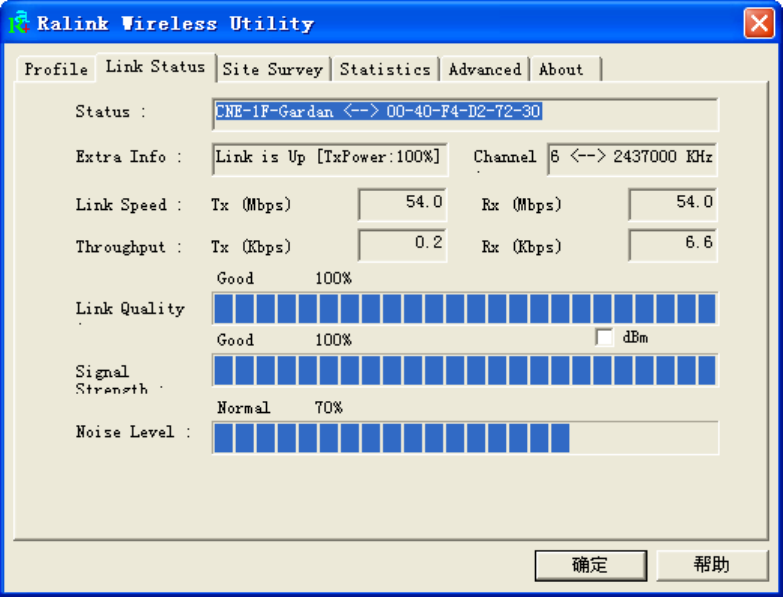
Task: Click the Link Speed Tx (Mbps) value box
Action: (x=402, y=204)
